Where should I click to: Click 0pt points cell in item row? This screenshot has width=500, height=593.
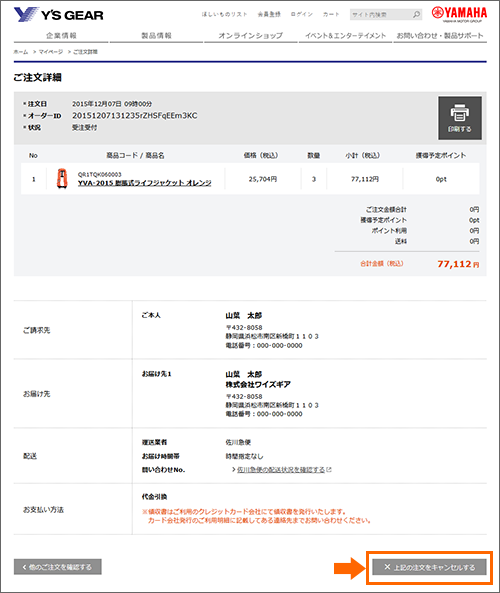tap(441, 179)
